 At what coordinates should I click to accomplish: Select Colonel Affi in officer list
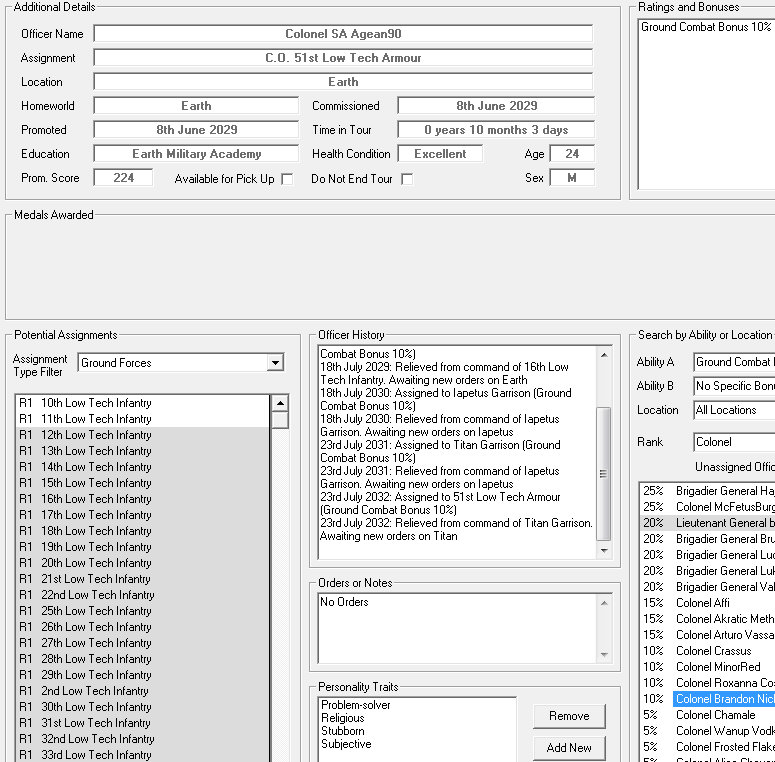[x=708, y=603]
